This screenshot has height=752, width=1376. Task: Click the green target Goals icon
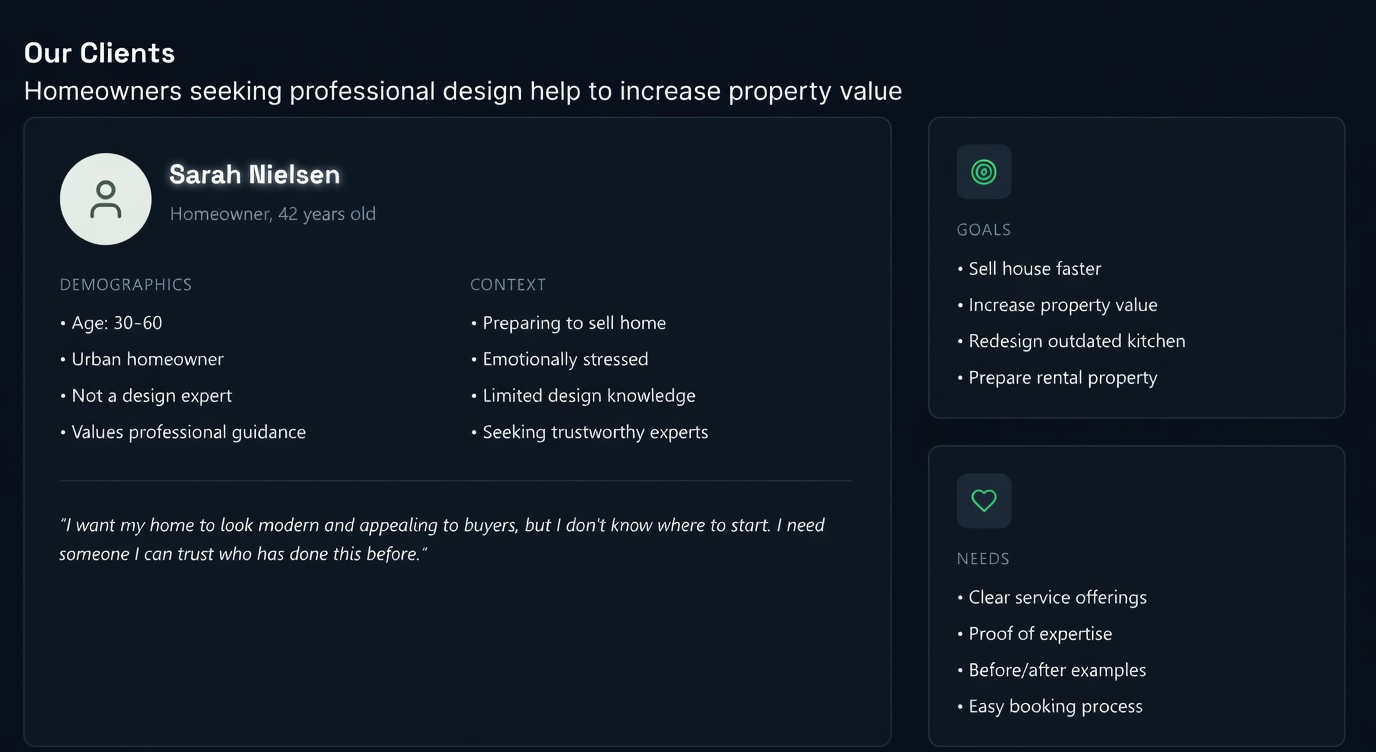[x=984, y=172]
